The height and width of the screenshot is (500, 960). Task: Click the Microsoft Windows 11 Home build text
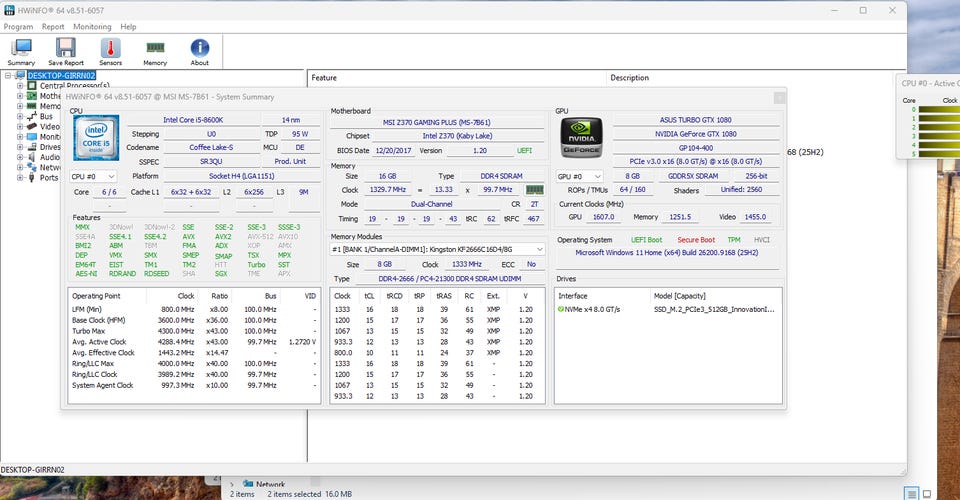666,253
